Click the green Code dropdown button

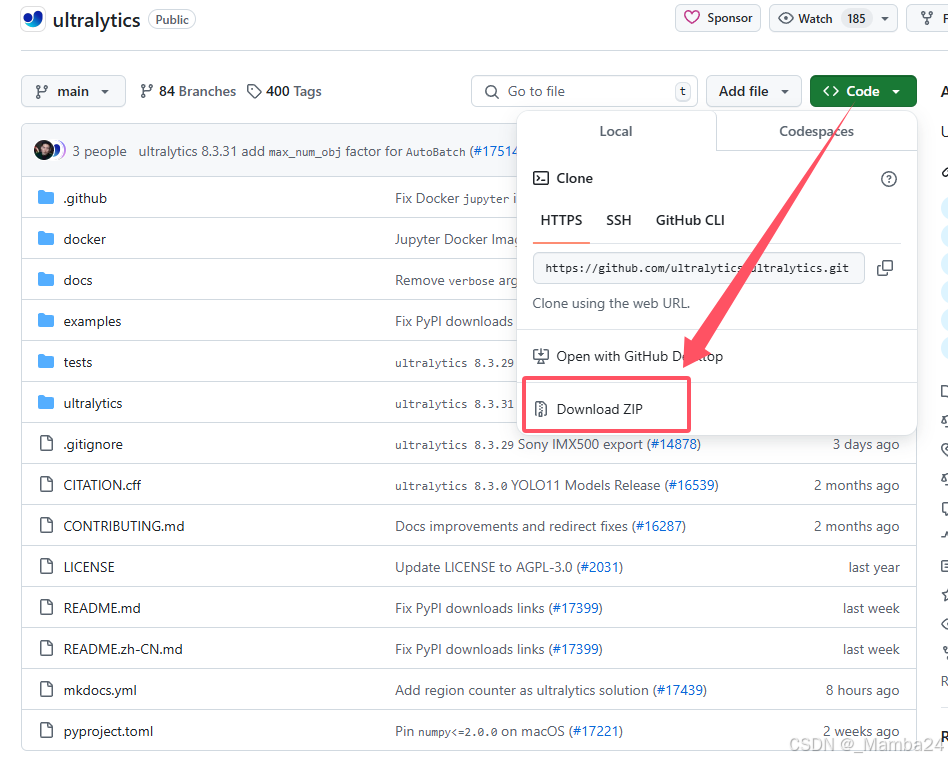[863, 91]
